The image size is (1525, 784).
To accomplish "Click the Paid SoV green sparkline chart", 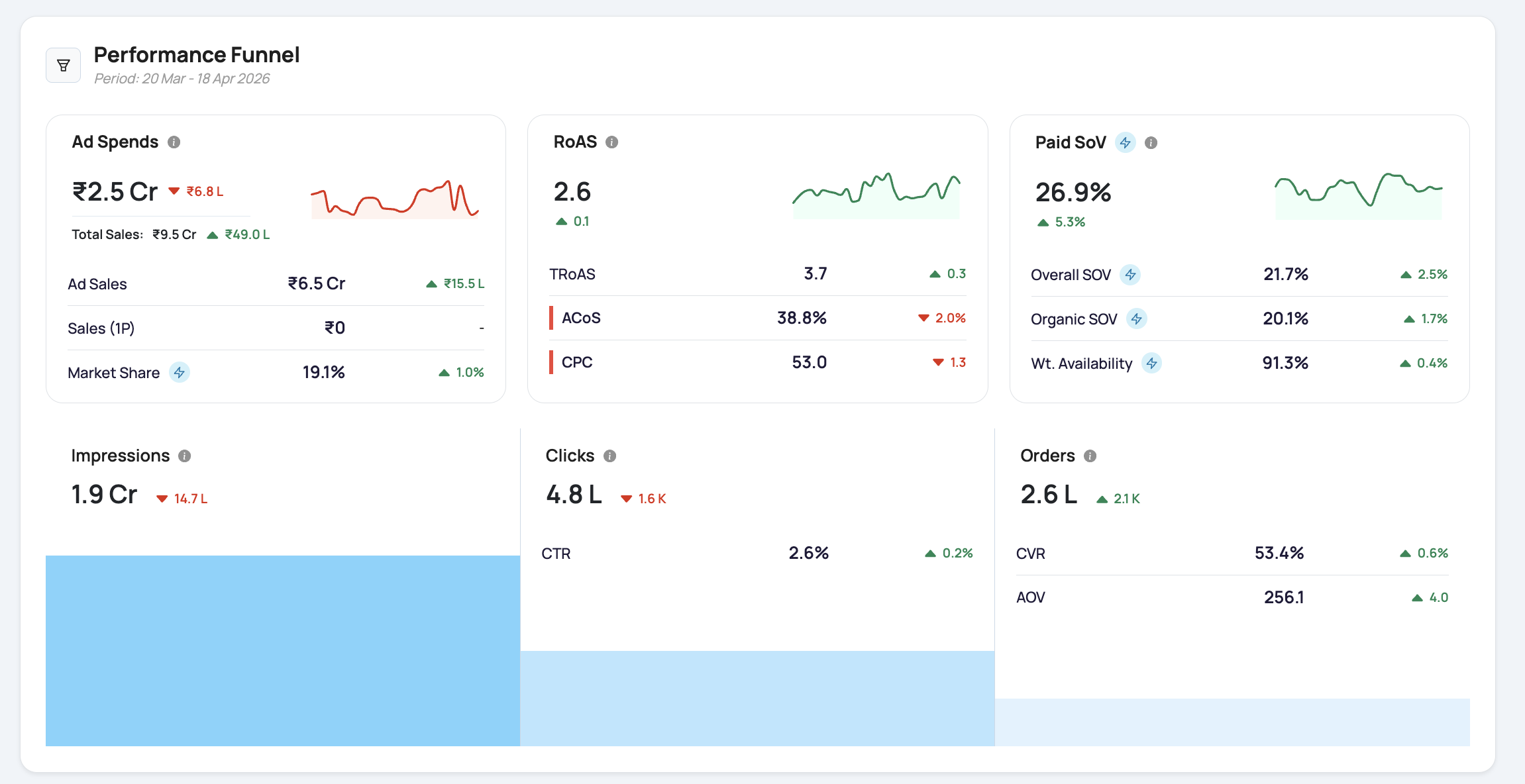I will 1359,196.
